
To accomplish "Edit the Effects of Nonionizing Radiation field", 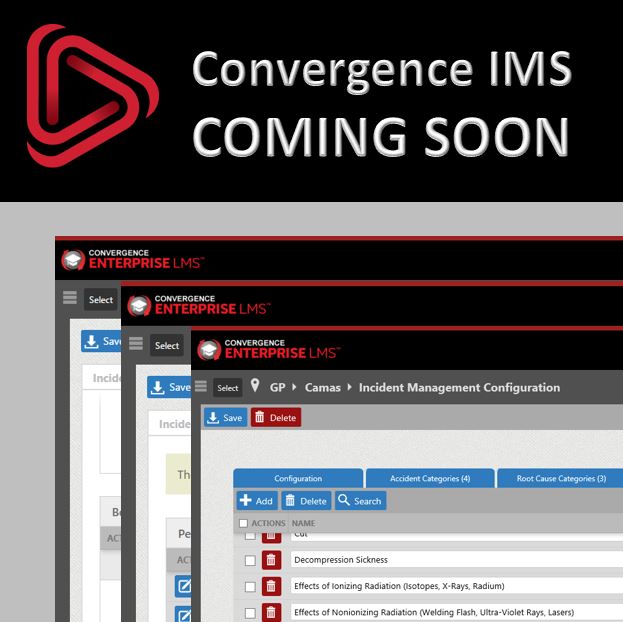I will pyautogui.click(x=457, y=612).
